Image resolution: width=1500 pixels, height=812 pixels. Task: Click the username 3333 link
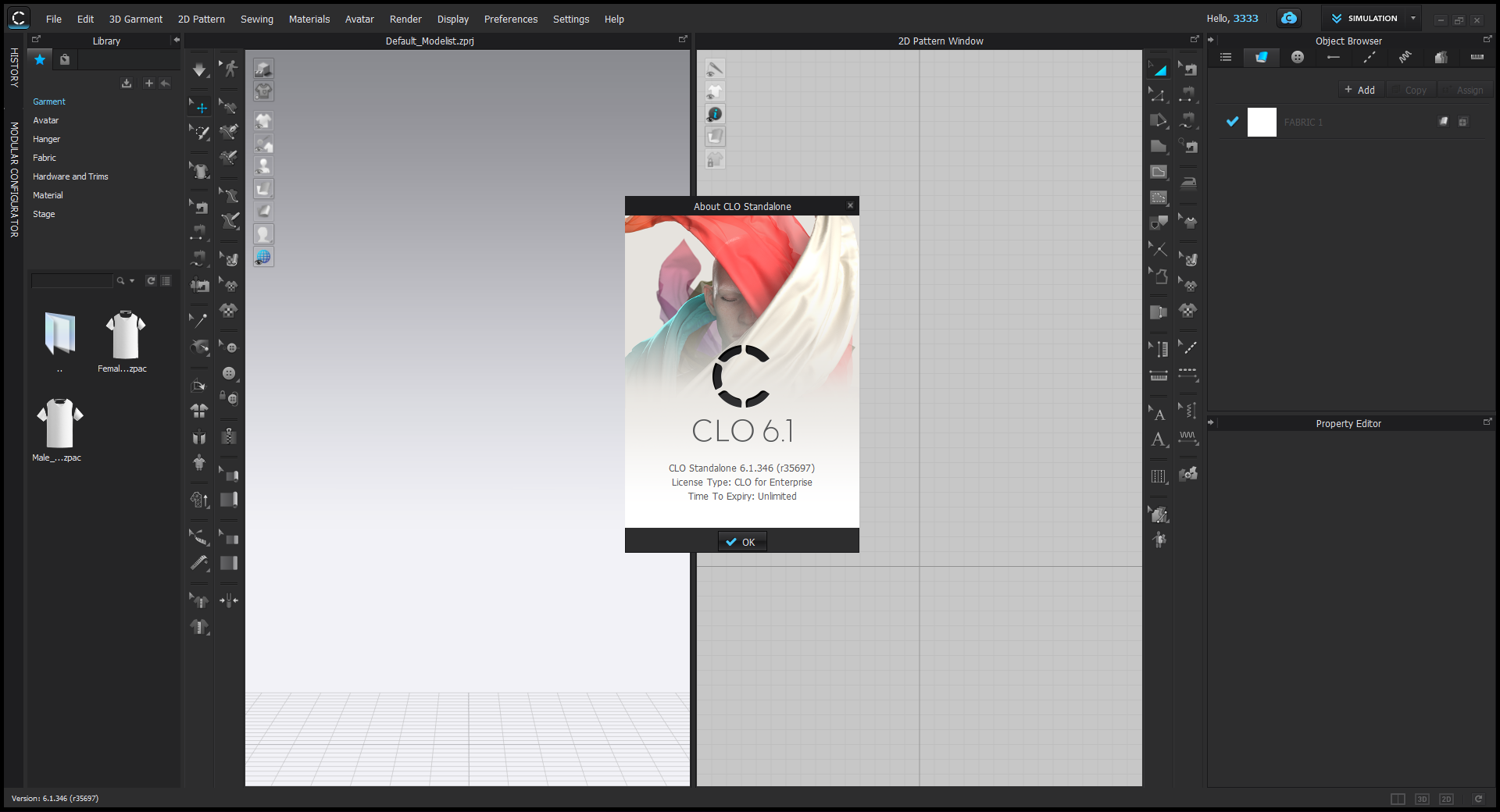pyautogui.click(x=1246, y=18)
